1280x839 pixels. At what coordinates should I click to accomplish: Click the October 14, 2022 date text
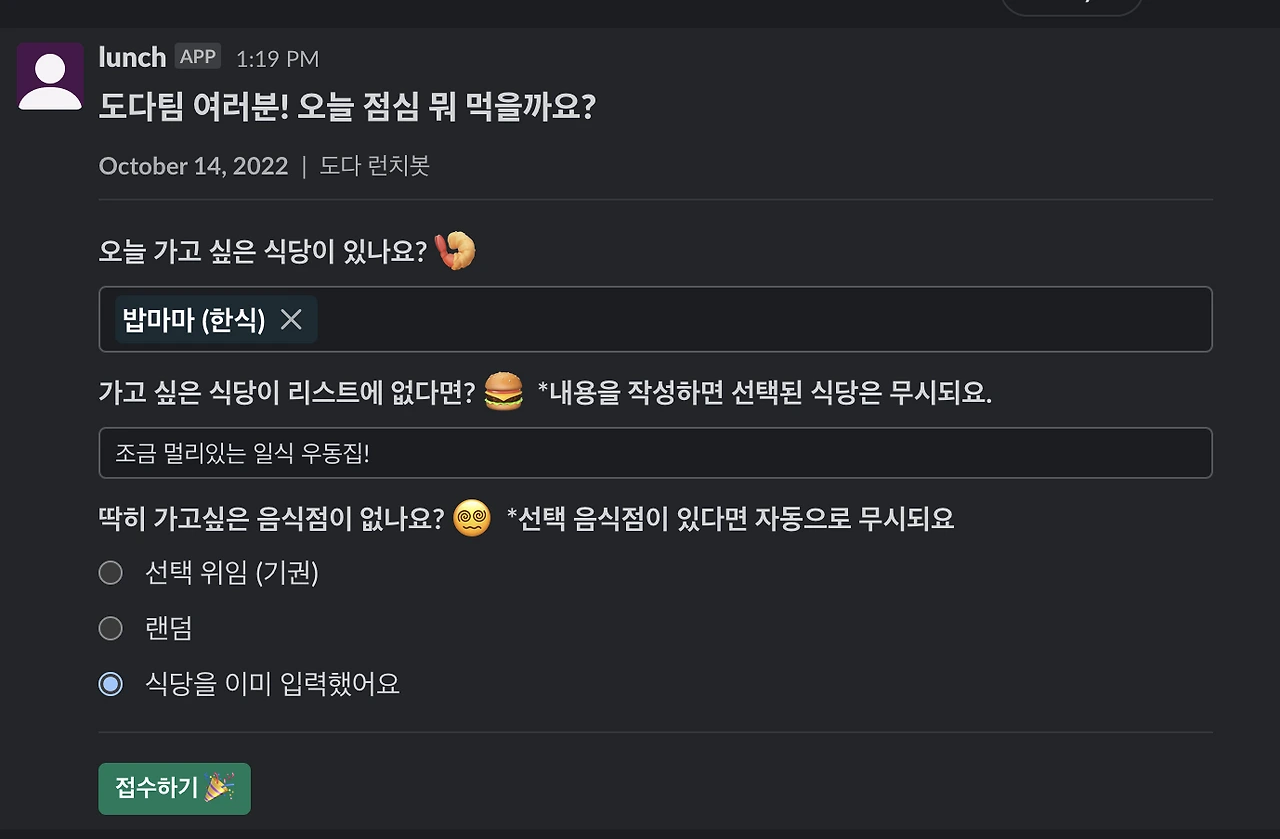193,166
